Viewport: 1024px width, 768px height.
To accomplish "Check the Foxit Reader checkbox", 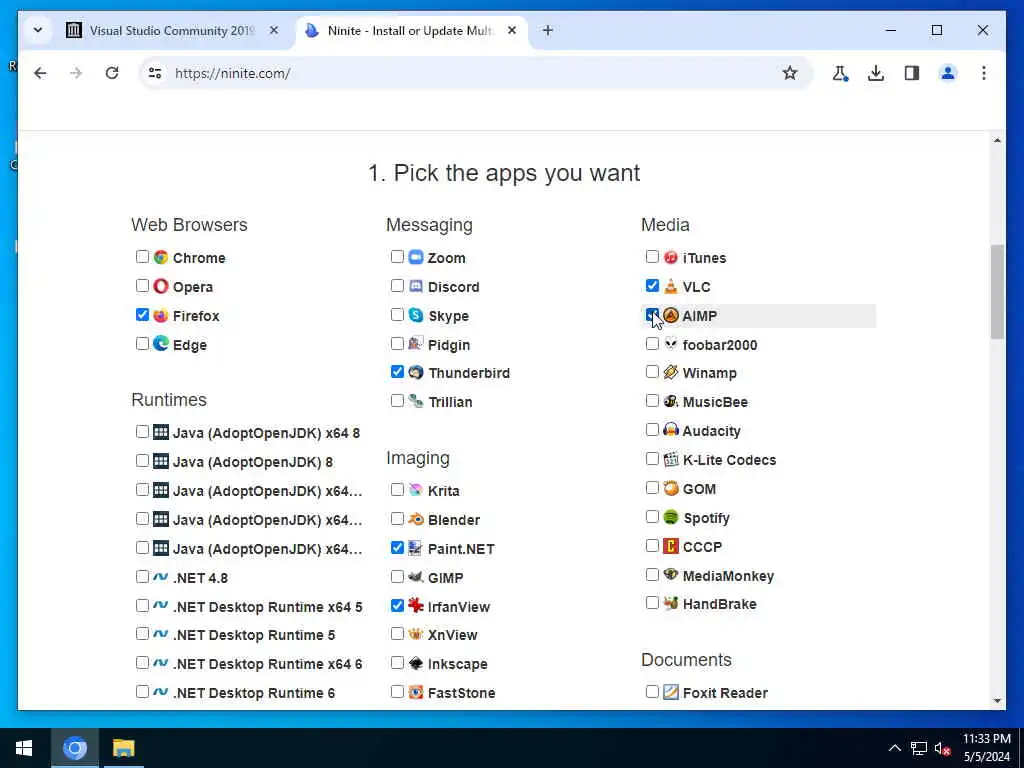I will [x=652, y=691].
